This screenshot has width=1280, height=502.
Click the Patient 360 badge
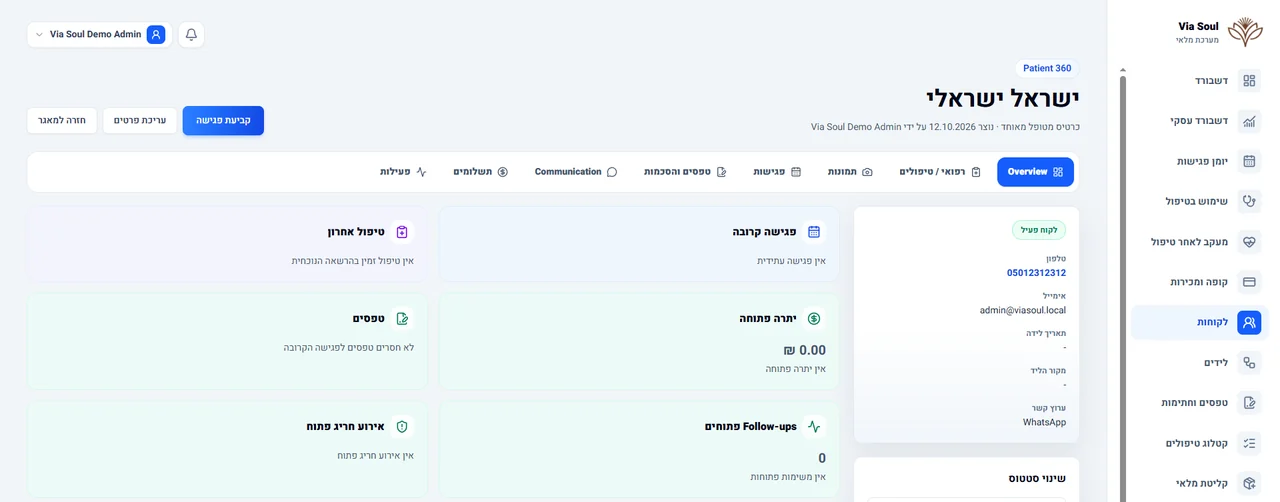(x=1047, y=68)
